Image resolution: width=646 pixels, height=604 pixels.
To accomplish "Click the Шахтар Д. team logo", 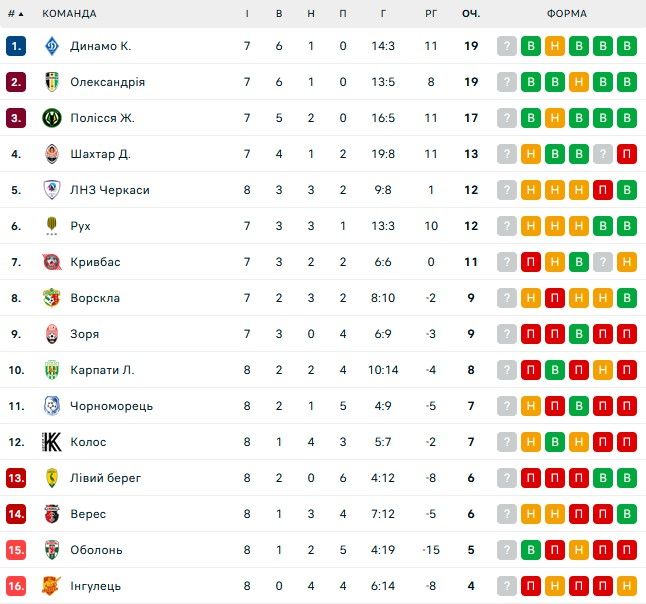I will coord(52,154).
